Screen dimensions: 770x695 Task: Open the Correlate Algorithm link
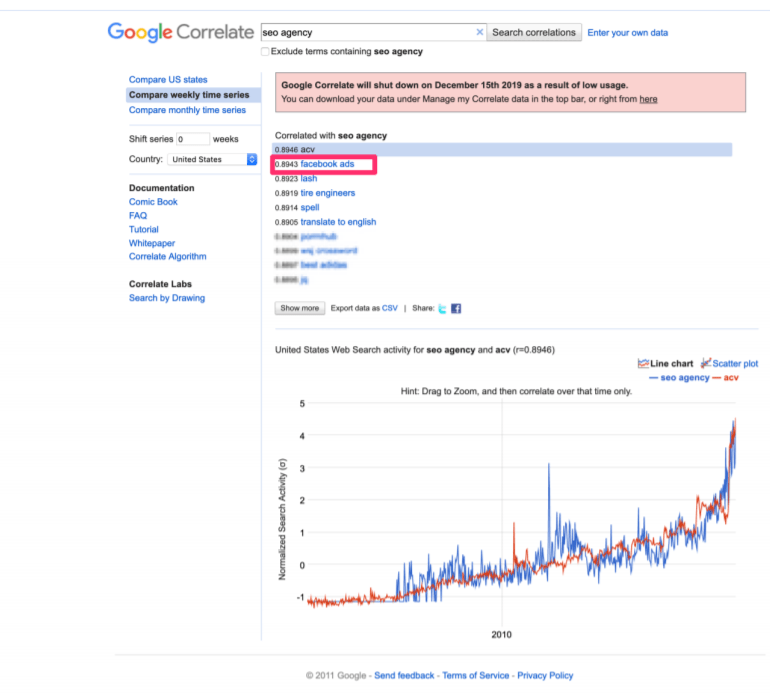[x=167, y=256]
